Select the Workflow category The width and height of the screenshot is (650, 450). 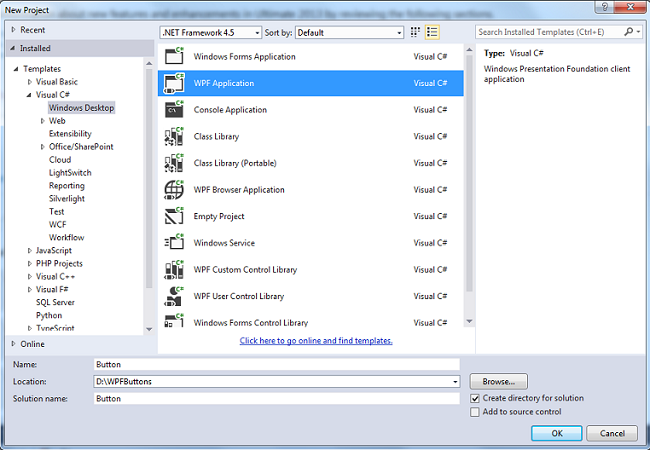67,237
